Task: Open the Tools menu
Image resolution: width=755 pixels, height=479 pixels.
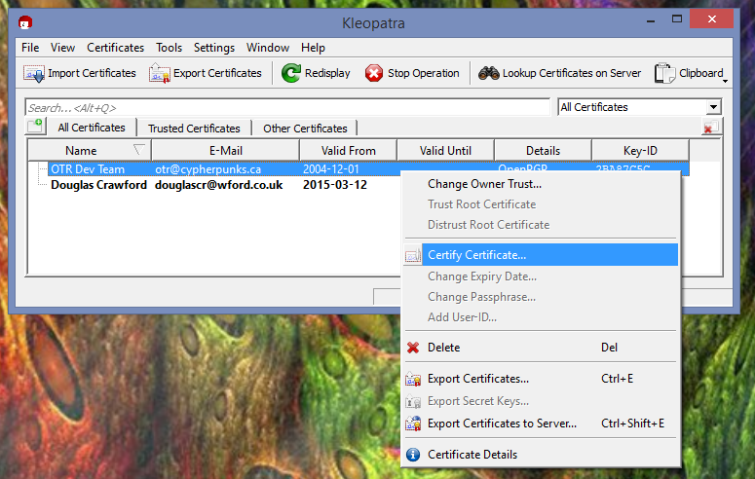Action: [x=169, y=48]
